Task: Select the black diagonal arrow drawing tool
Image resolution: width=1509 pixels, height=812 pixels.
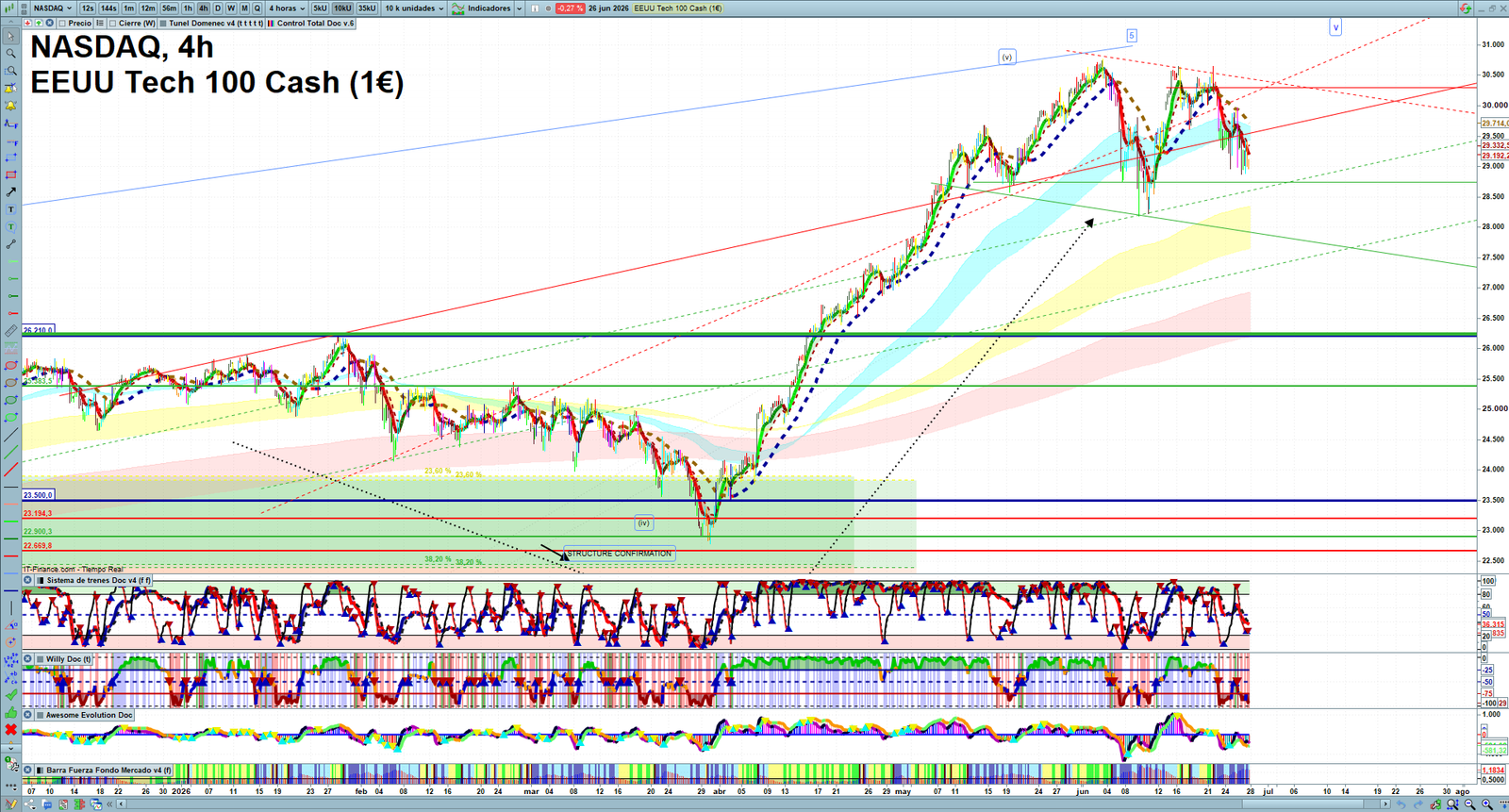Action: (x=10, y=191)
